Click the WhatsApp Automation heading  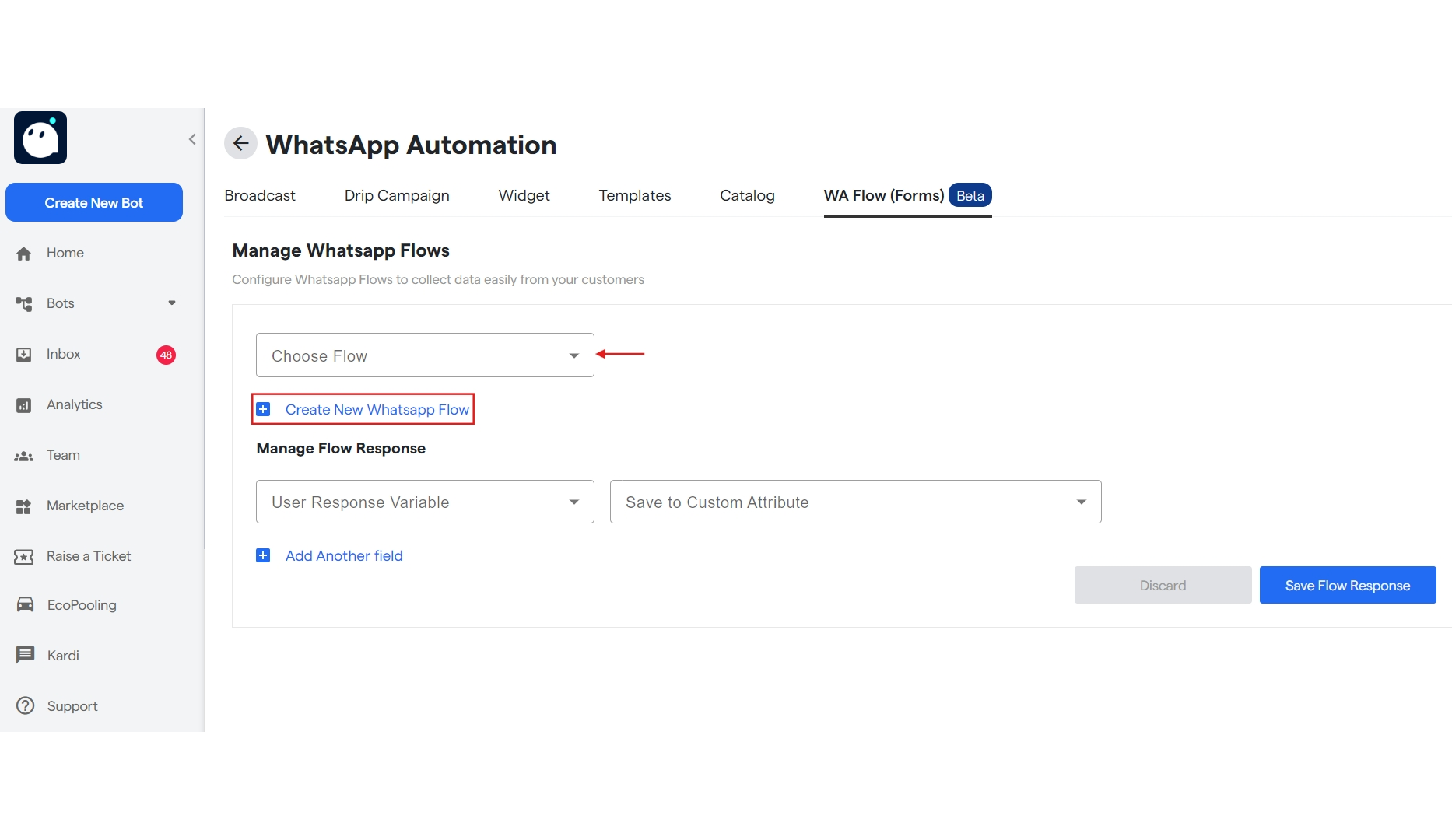pos(411,144)
